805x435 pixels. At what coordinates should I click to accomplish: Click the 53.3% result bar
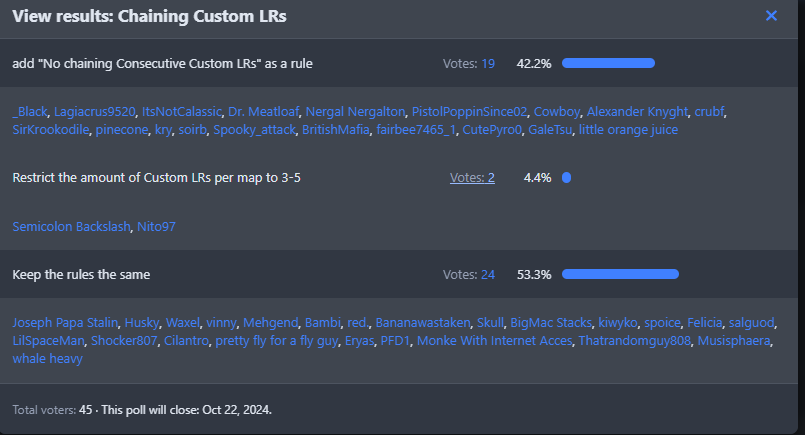pos(620,274)
